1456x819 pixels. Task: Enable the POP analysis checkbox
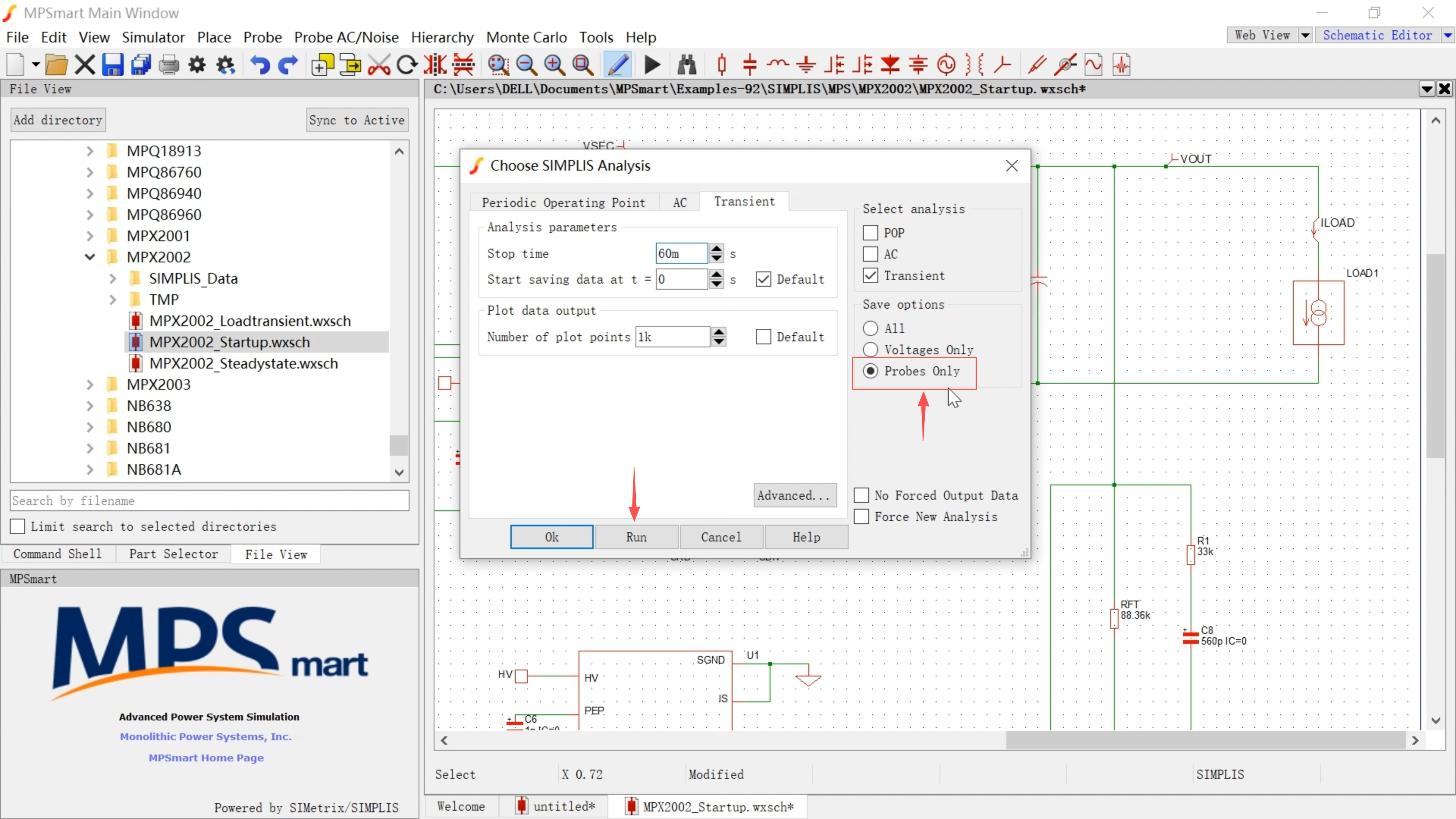coord(871,233)
